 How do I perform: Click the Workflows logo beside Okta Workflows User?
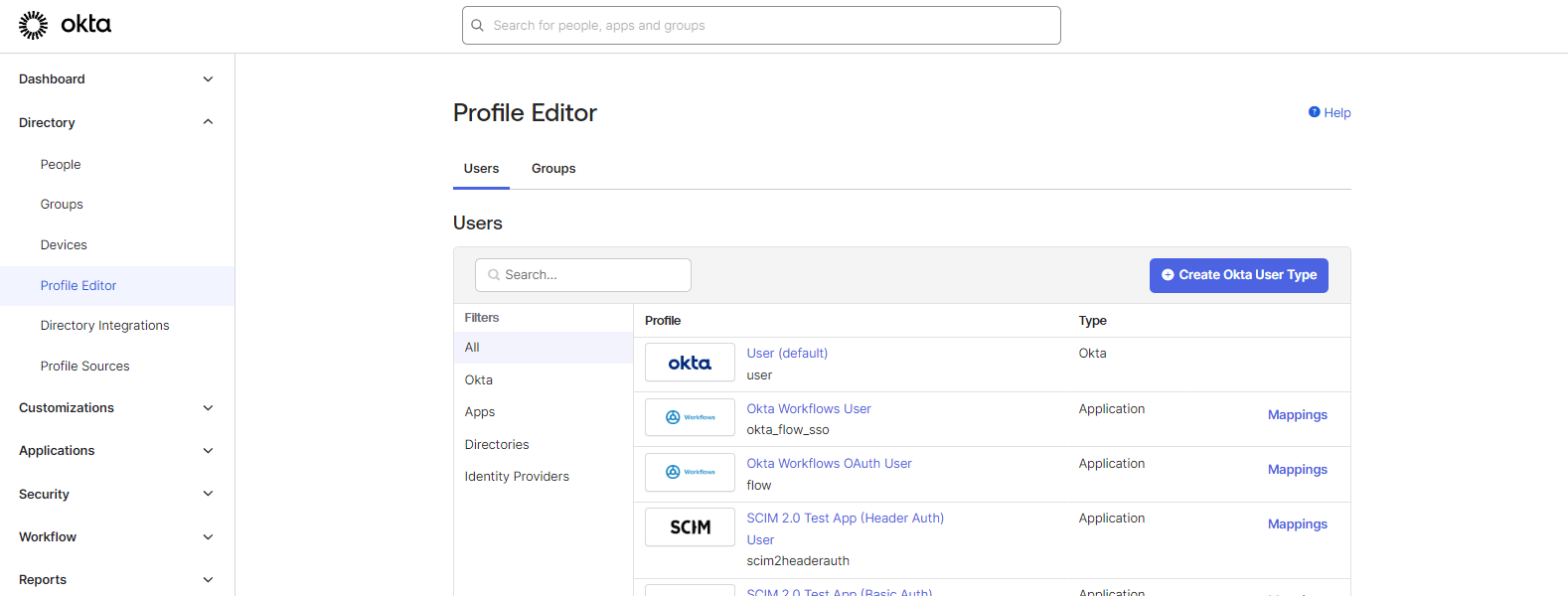pyautogui.click(x=690, y=417)
